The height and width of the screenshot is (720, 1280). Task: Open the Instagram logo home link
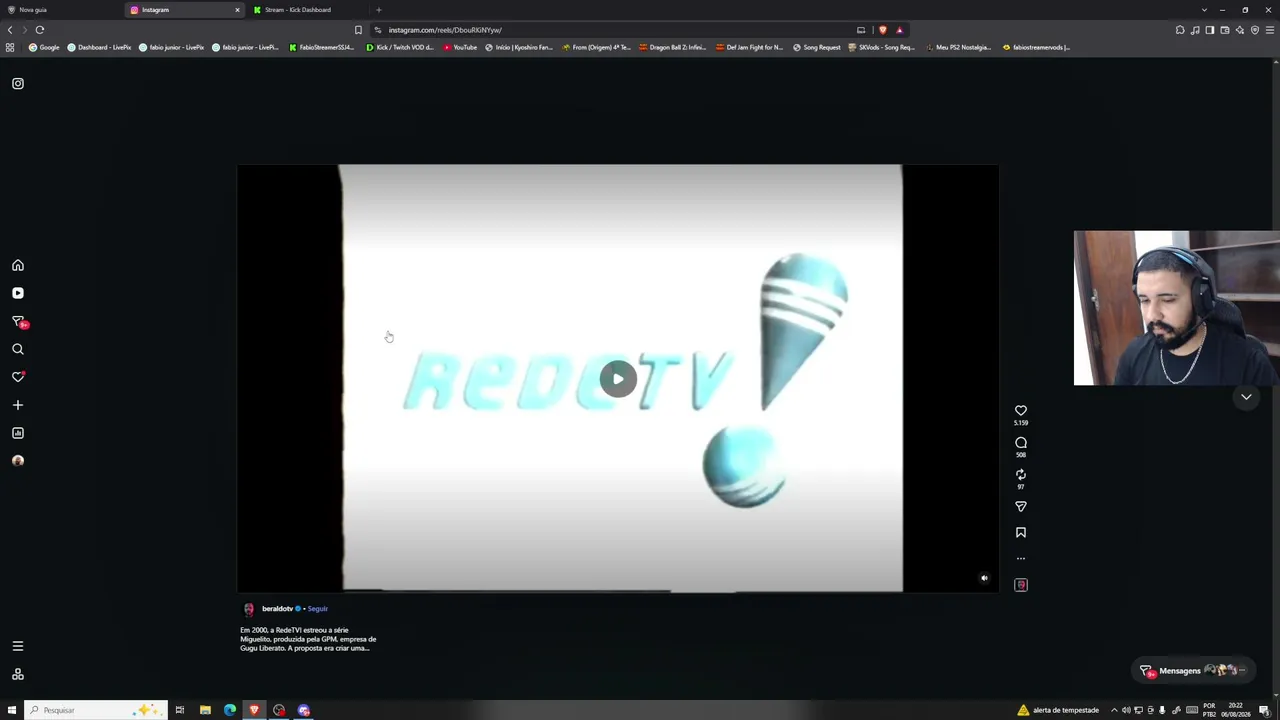pyautogui.click(x=18, y=84)
